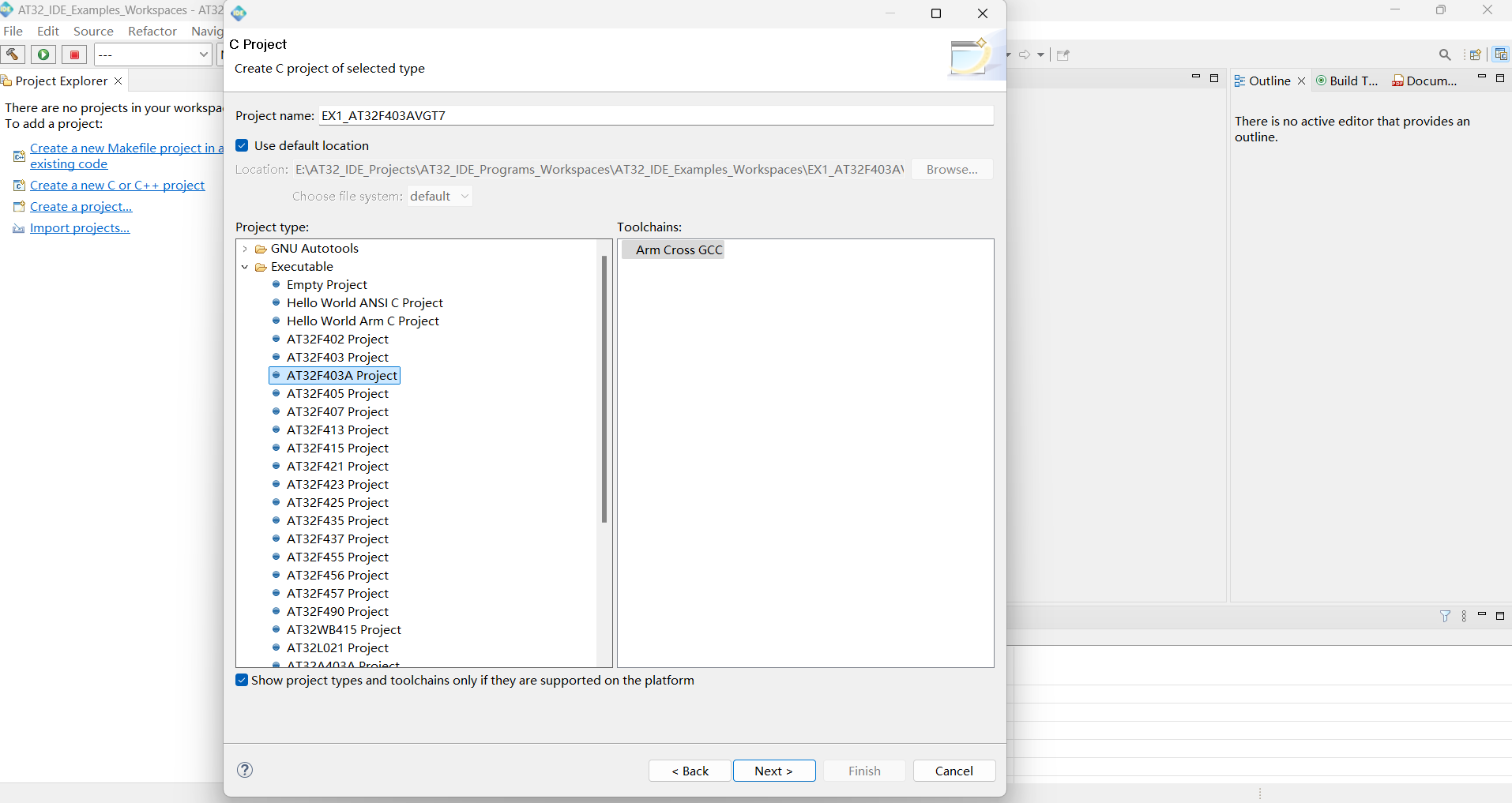Click the GNU Autotools folder icon

pyautogui.click(x=261, y=249)
